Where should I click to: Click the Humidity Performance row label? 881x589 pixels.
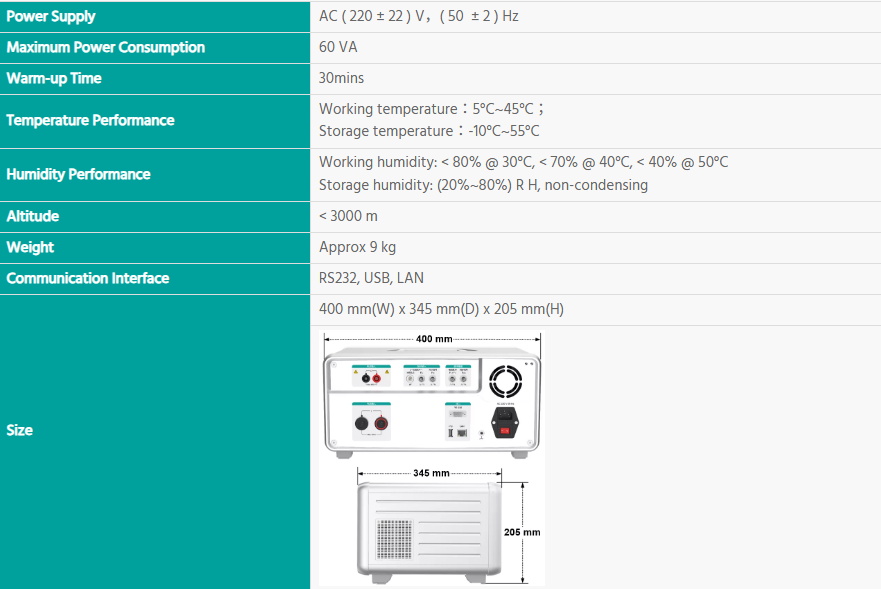[x=78, y=174]
